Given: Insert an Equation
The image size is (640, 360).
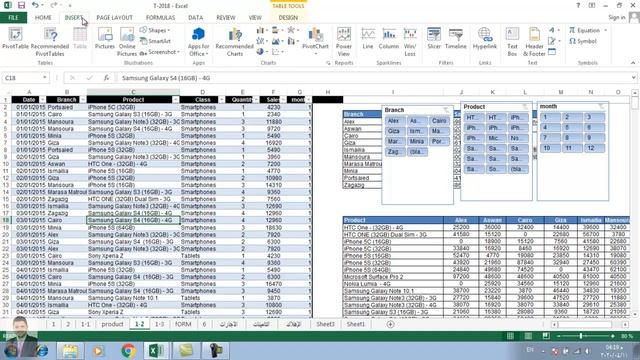Looking at the screenshot, I should 588,30.
